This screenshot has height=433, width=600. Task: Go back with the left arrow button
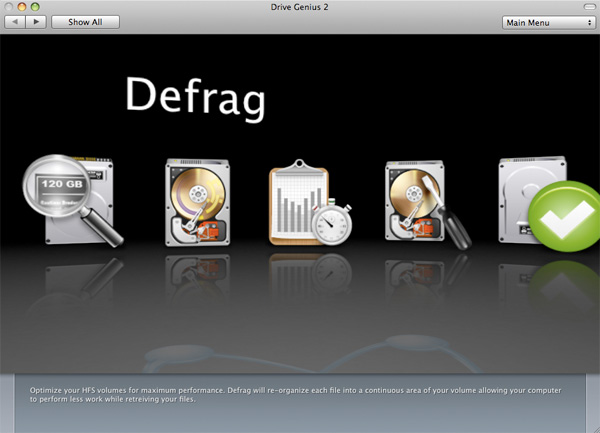pos(15,22)
